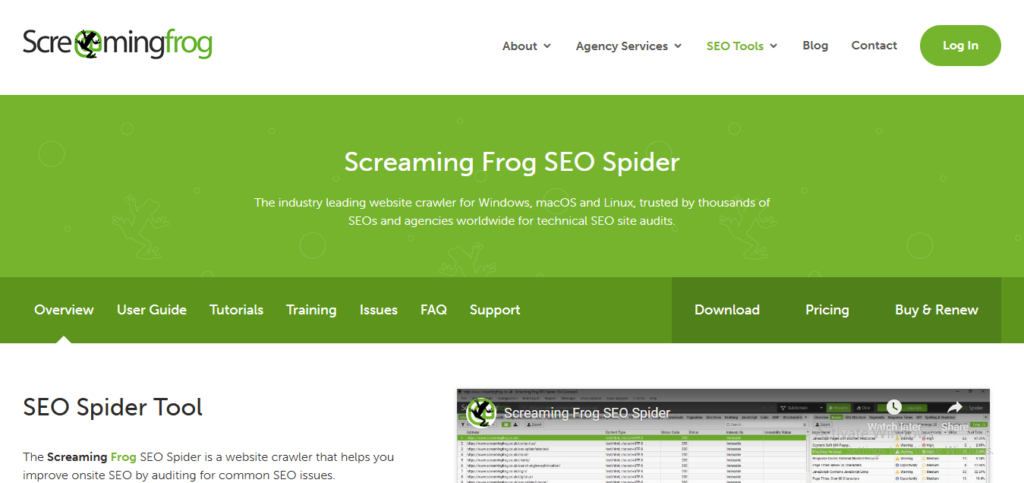Open the Pricing page
The width and height of the screenshot is (1024, 483).
(x=827, y=310)
